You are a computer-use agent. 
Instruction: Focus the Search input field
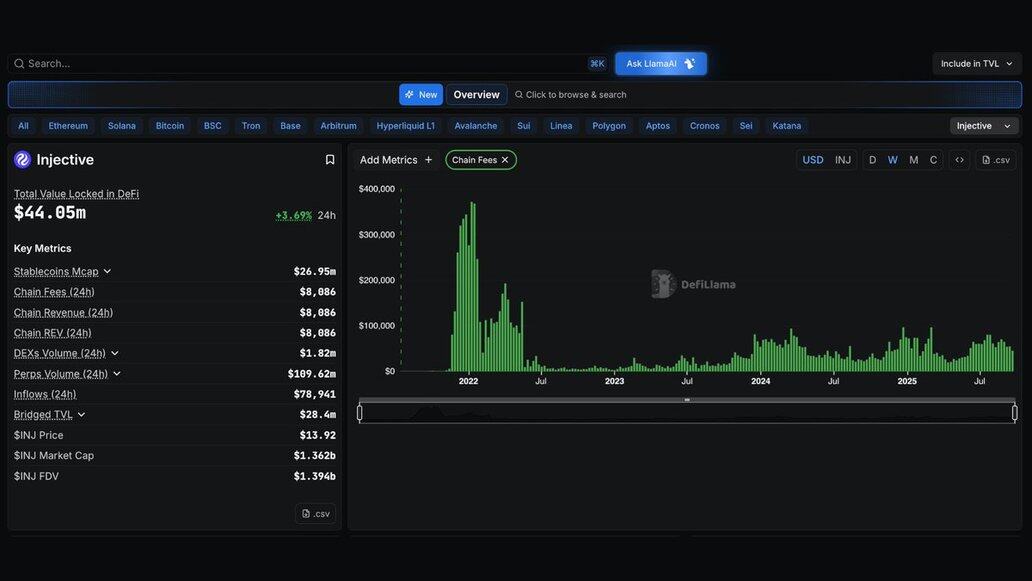tap(306, 64)
